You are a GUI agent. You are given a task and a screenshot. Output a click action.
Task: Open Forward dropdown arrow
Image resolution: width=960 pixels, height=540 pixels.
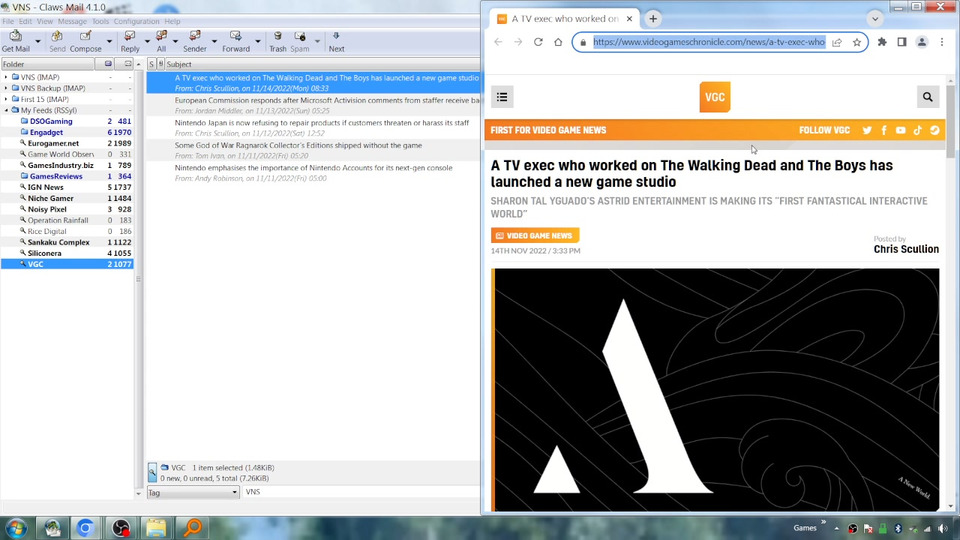click(x=257, y=42)
